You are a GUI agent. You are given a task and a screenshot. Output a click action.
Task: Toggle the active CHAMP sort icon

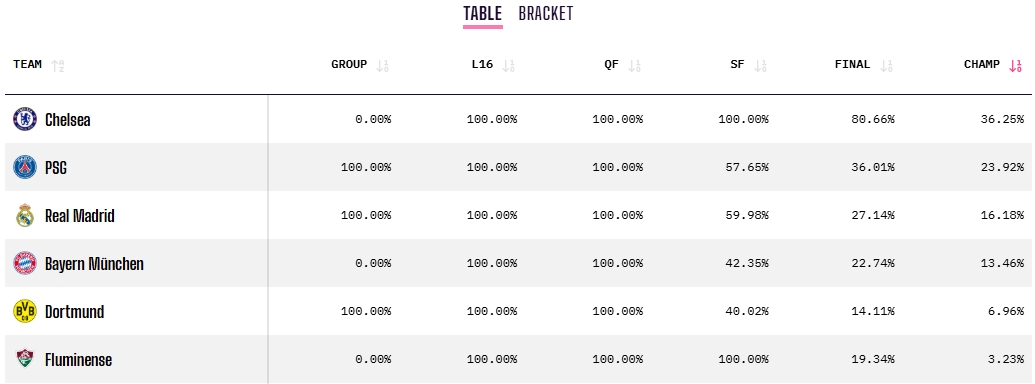pos(1015,65)
